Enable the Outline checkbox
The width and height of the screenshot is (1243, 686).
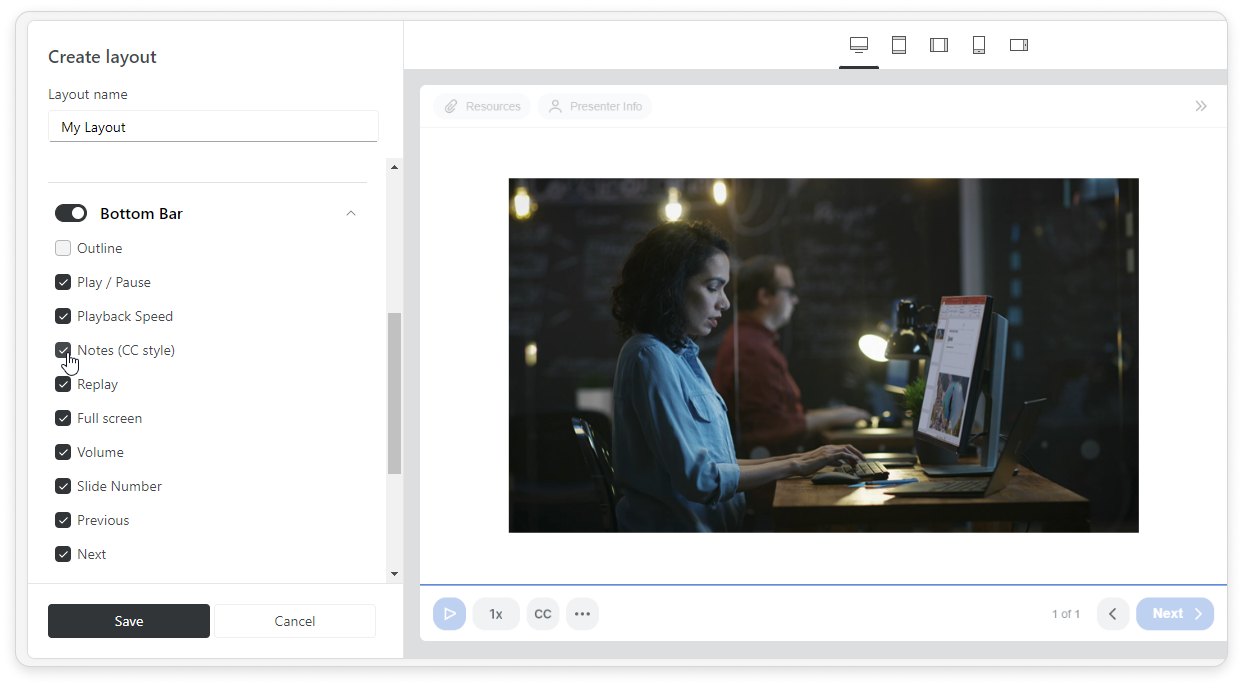tap(63, 248)
